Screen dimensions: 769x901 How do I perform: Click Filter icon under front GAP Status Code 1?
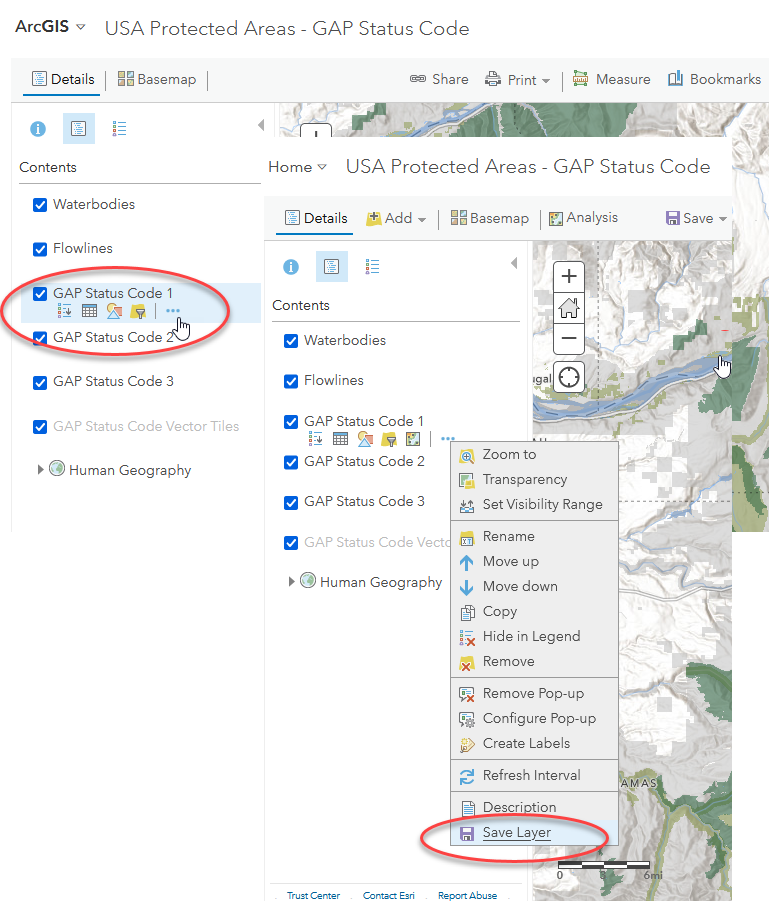click(389, 440)
